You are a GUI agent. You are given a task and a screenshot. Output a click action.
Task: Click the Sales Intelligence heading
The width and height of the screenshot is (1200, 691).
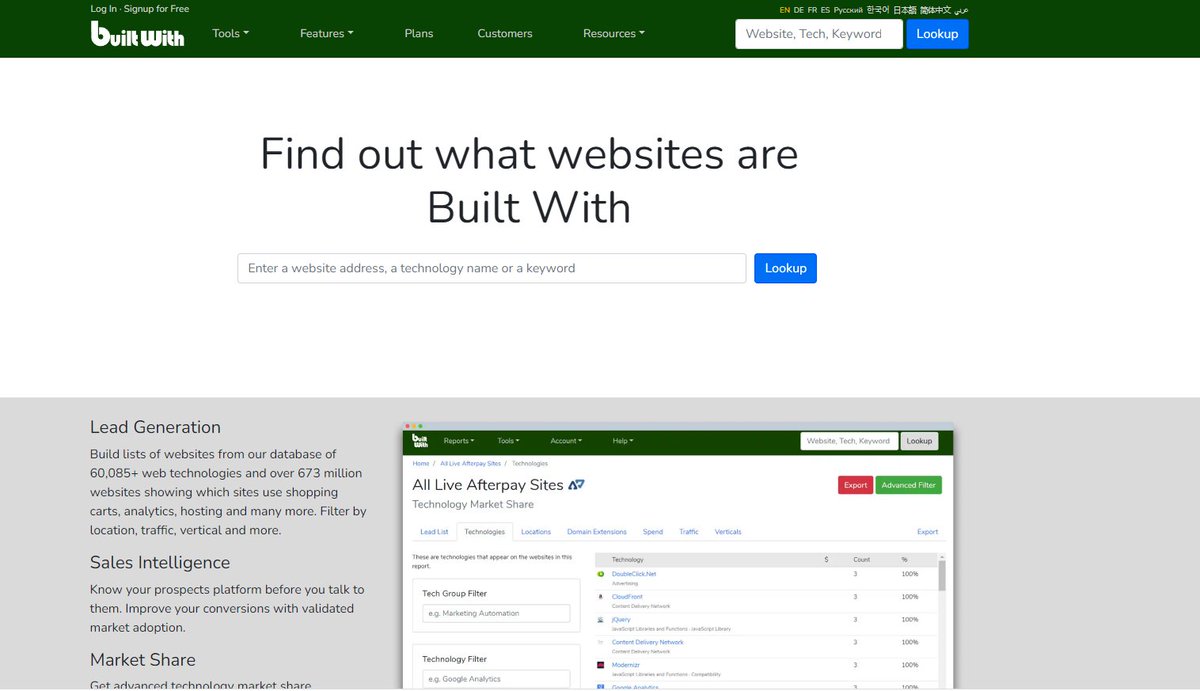point(160,562)
